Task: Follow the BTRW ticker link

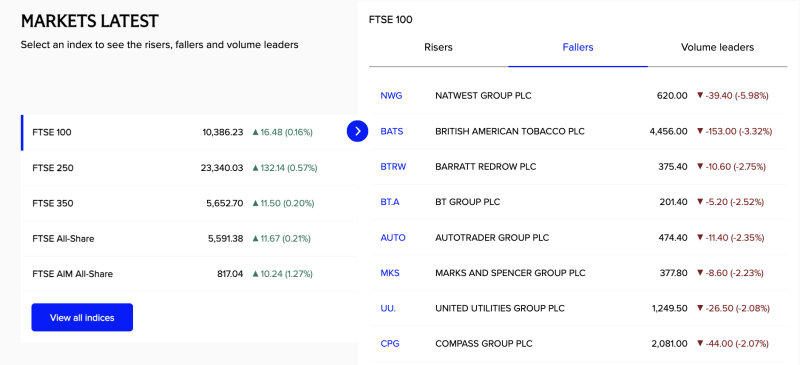Action: 393,166
